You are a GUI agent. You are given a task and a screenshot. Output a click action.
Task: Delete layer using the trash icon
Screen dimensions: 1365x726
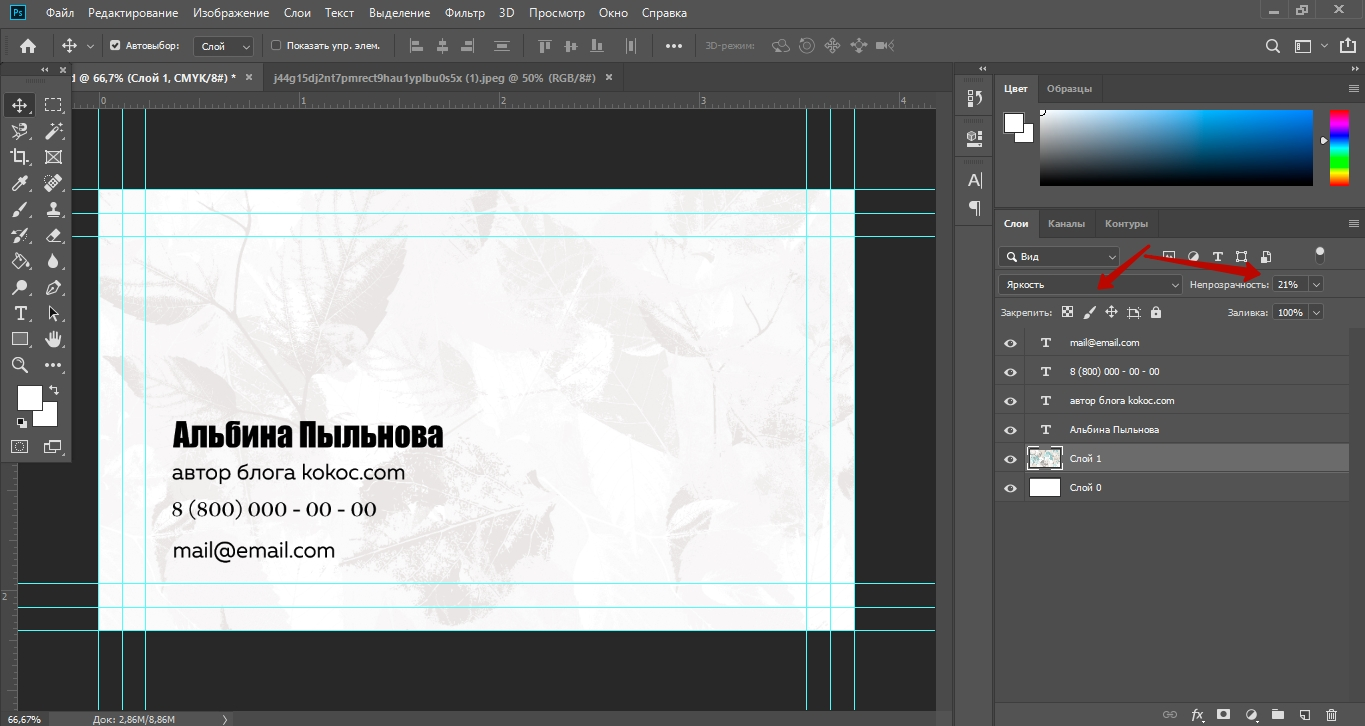[x=1330, y=715]
